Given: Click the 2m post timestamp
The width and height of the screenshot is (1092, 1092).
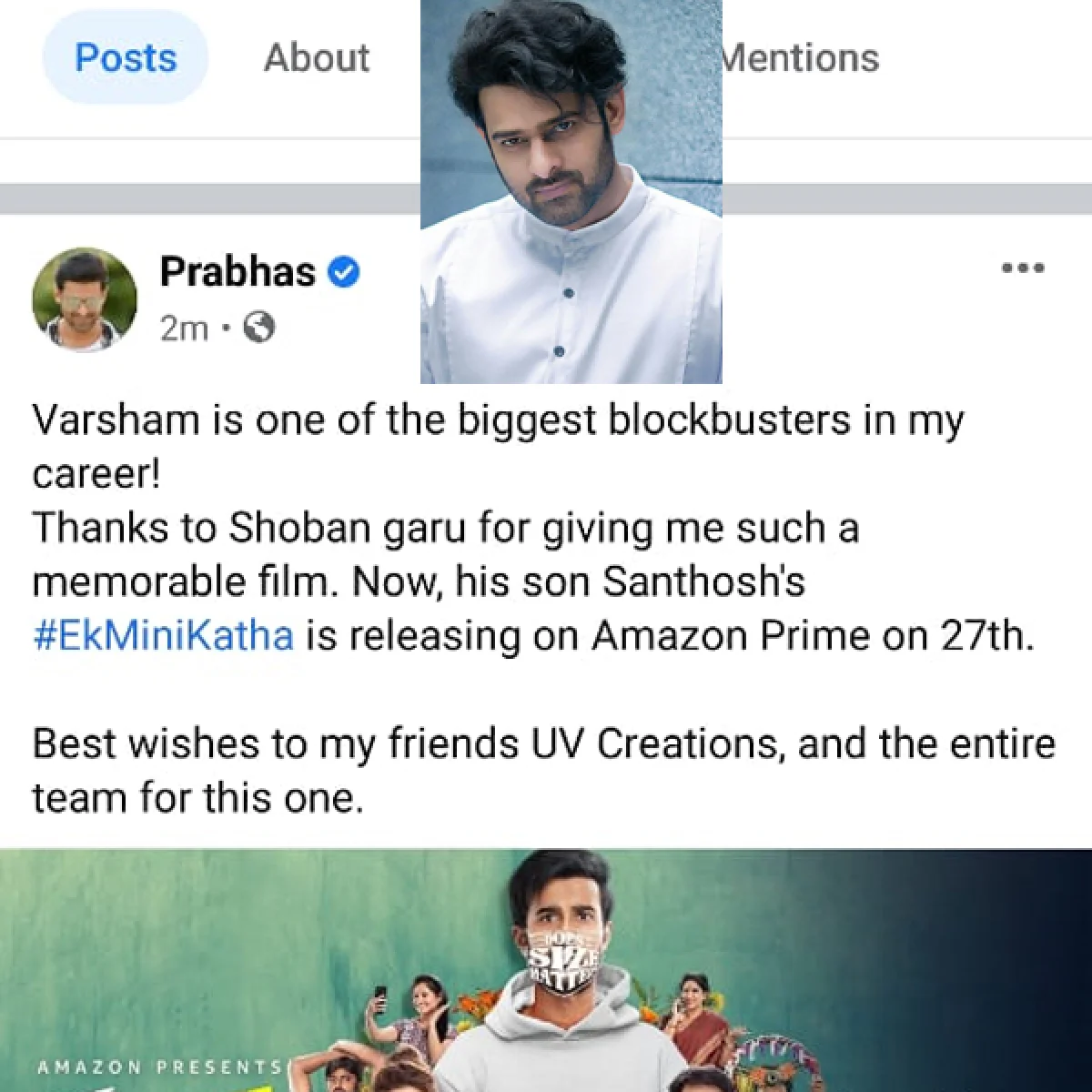Looking at the screenshot, I should pos(184,328).
